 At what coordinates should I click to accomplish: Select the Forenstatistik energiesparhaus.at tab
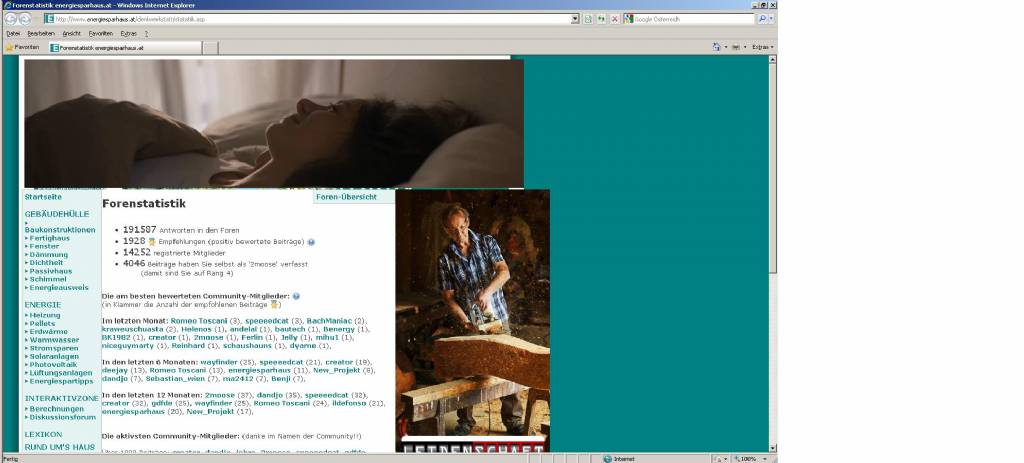(x=125, y=48)
